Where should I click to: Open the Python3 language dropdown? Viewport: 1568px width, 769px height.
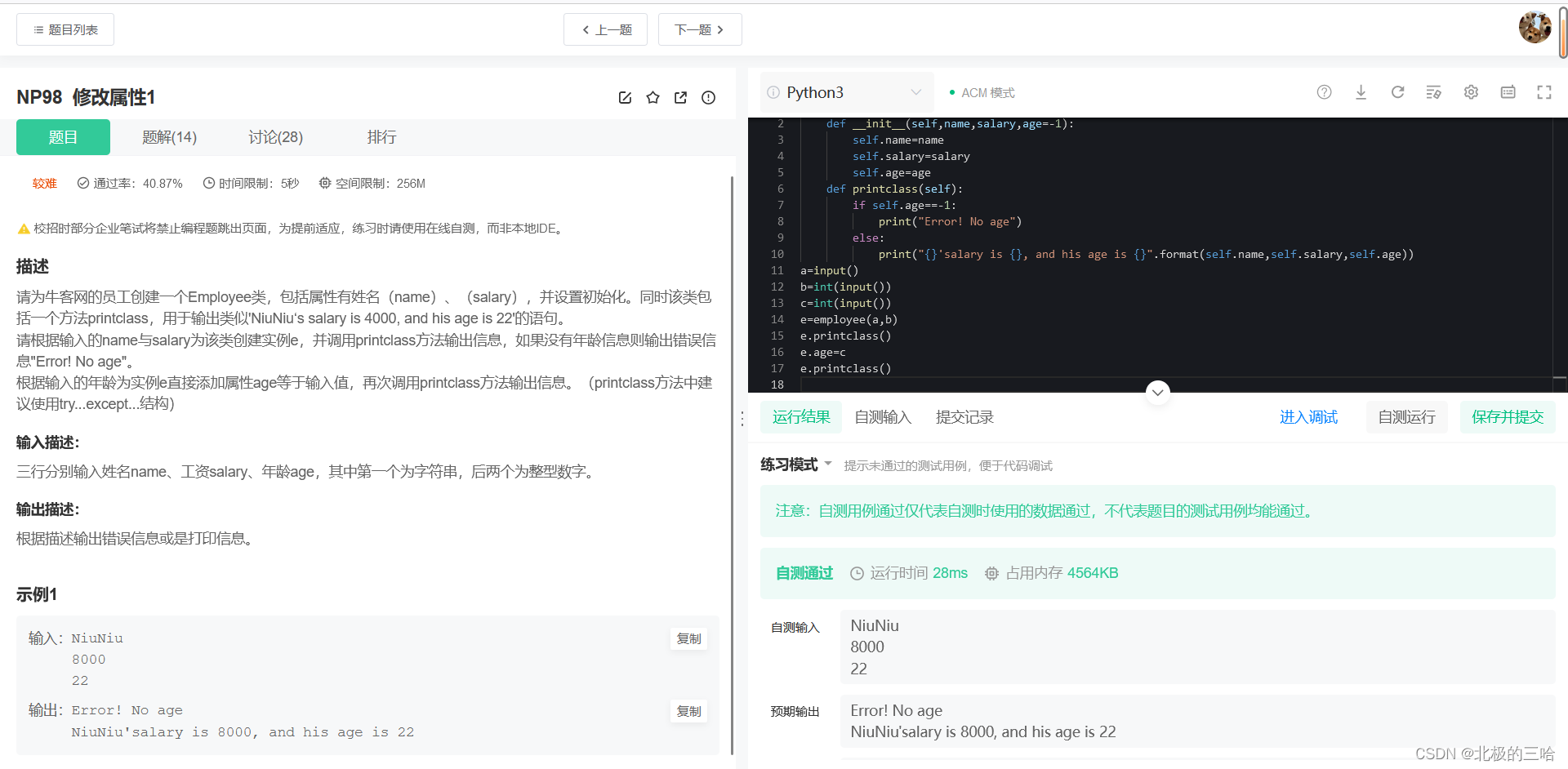click(845, 92)
